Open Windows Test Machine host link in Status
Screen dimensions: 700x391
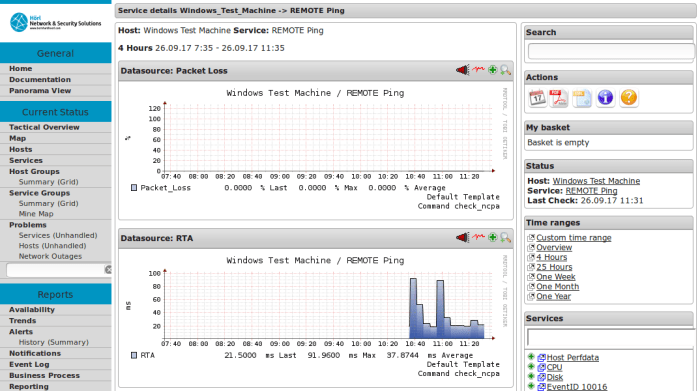pos(596,181)
